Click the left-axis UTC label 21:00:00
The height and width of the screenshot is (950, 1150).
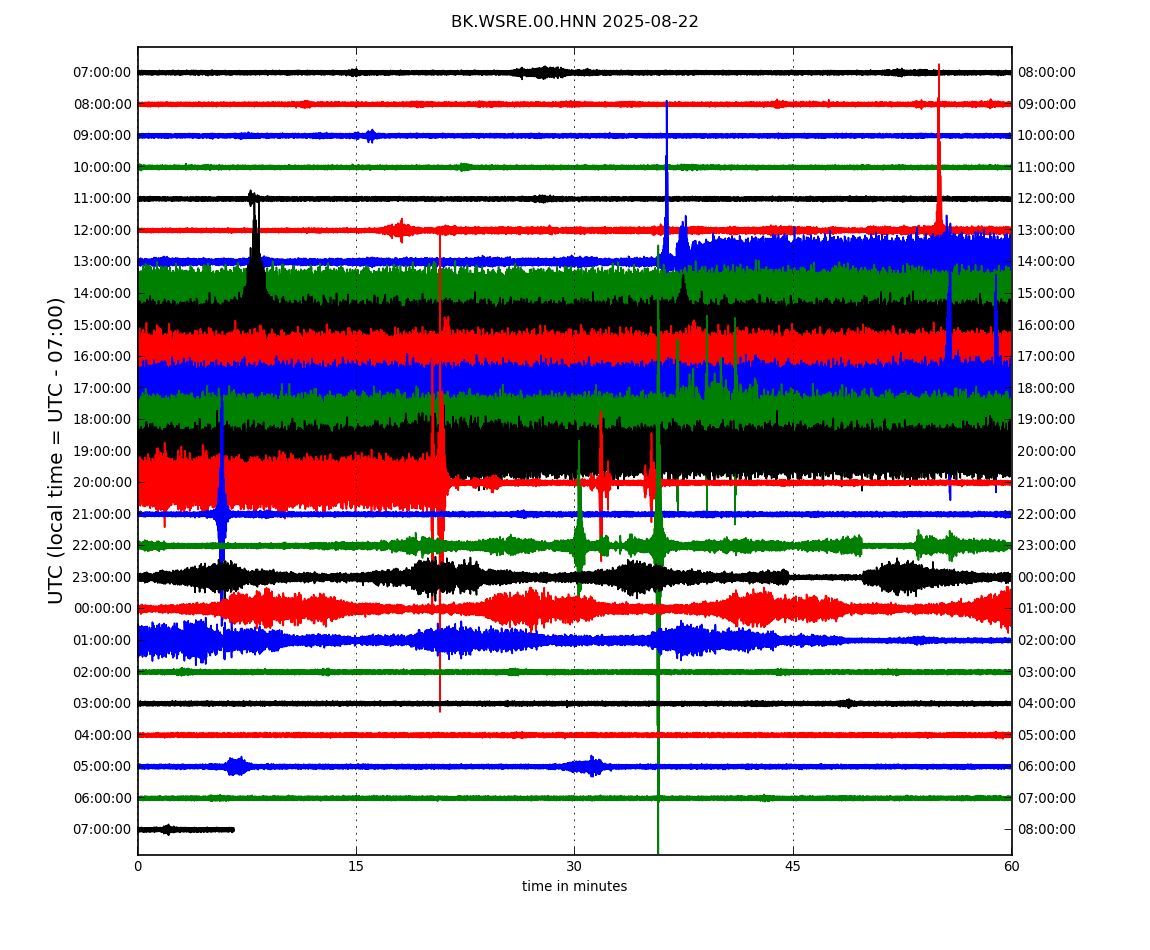point(102,514)
